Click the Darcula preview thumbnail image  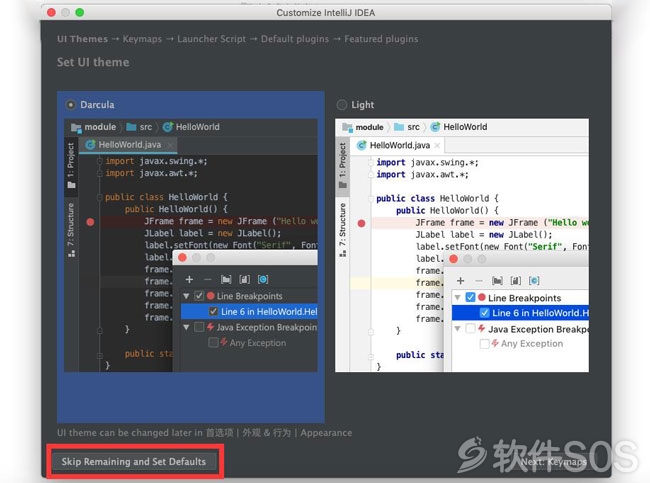pyautogui.click(x=191, y=245)
